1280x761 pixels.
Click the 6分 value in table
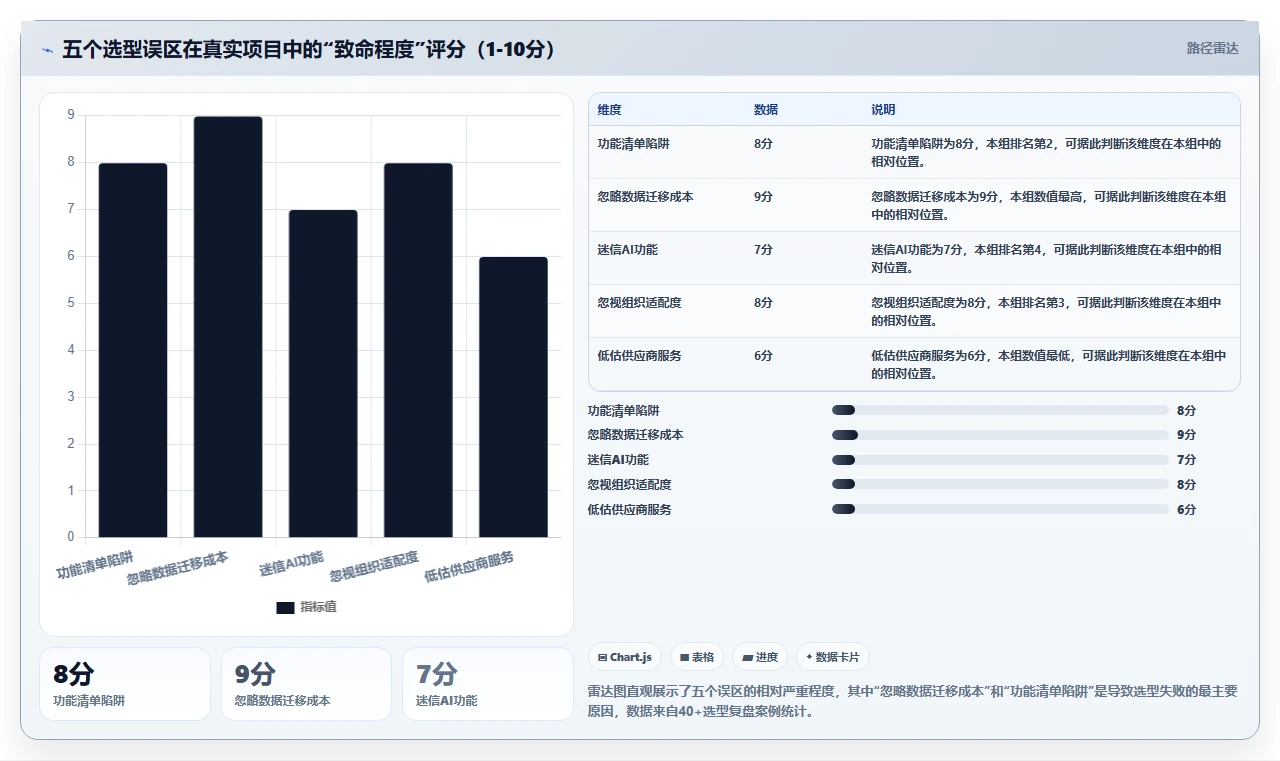[763, 356]
